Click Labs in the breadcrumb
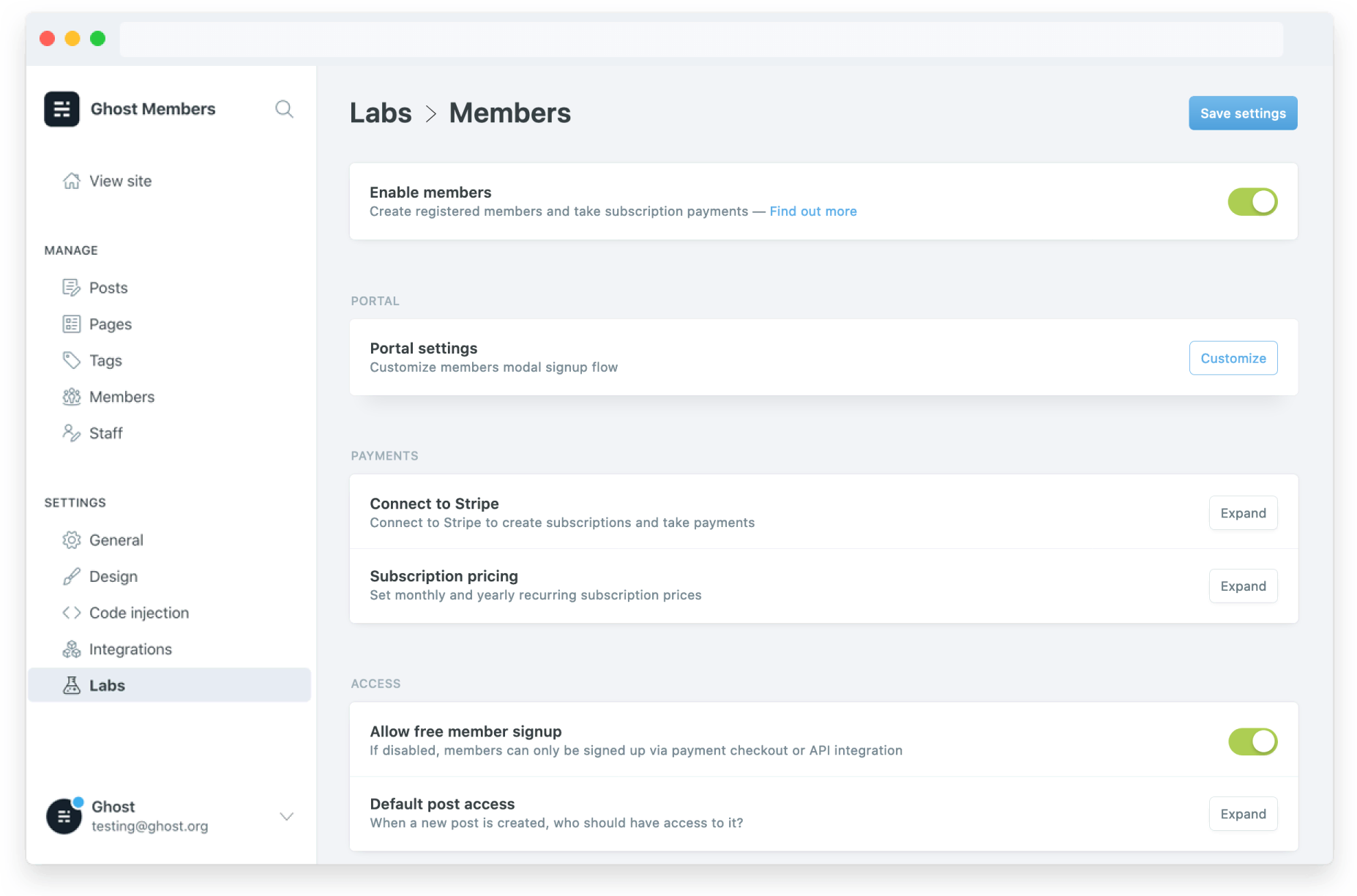The height and width of the screenshot is (896, 1357). [381, 113]
